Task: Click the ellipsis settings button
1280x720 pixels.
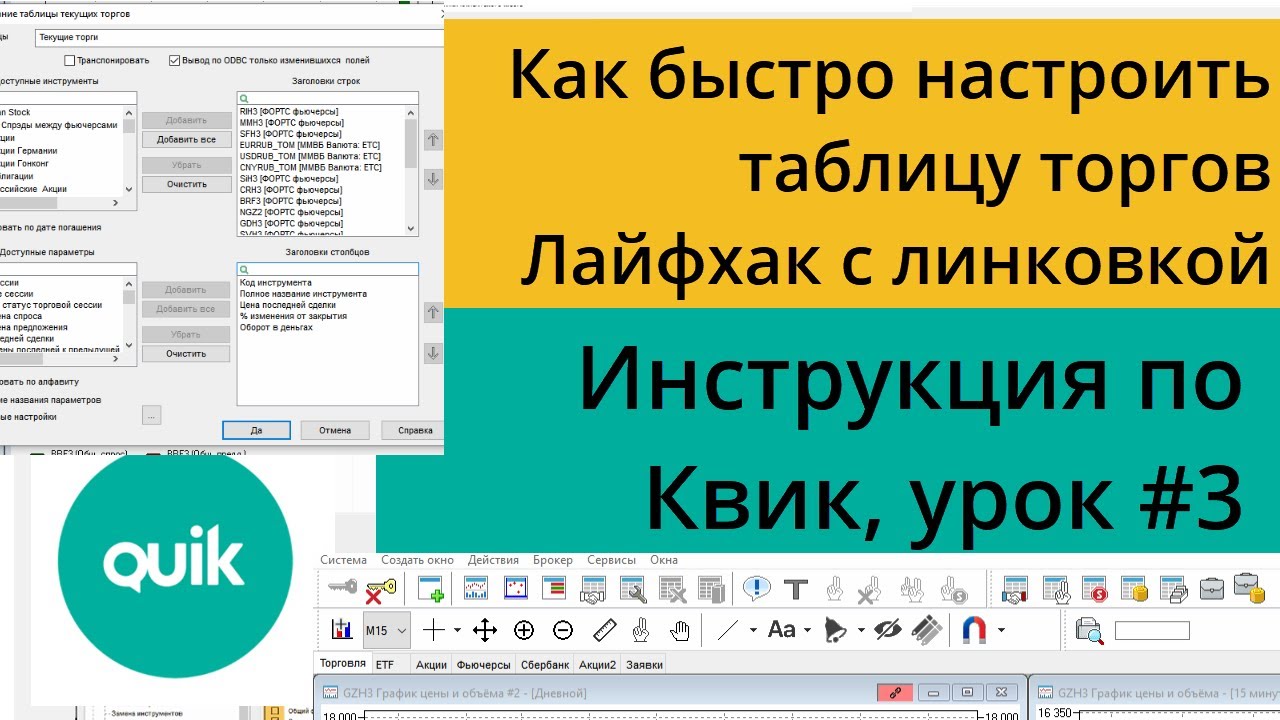Action: pyautogui.click(x=151, y=414)
